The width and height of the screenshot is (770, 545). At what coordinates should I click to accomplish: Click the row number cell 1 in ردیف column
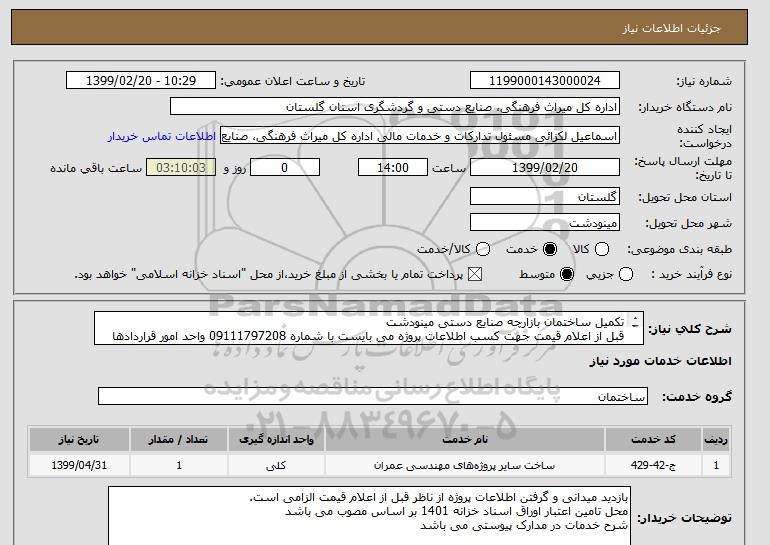(x=716, y=465)
